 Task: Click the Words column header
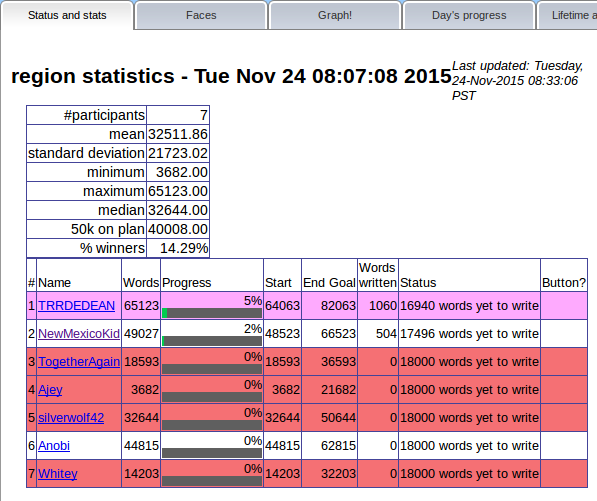coord(141,283)
